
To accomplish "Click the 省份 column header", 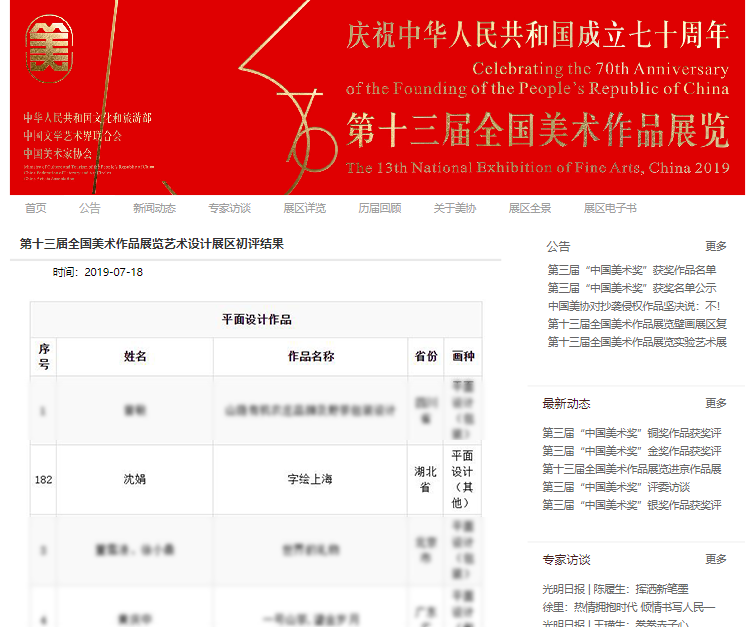I will pyautogui.click(x=426, y=356).
